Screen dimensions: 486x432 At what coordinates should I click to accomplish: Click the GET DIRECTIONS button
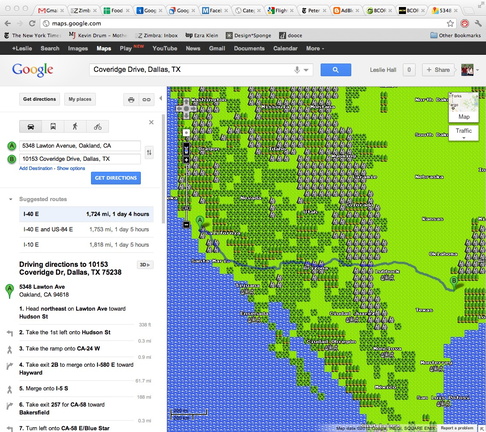[116, 178]
